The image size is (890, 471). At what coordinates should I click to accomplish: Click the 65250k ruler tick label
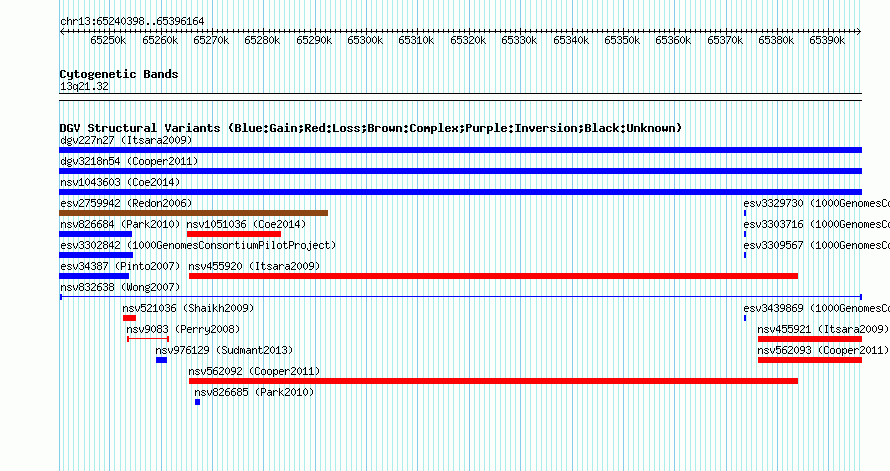pos(108,40)
